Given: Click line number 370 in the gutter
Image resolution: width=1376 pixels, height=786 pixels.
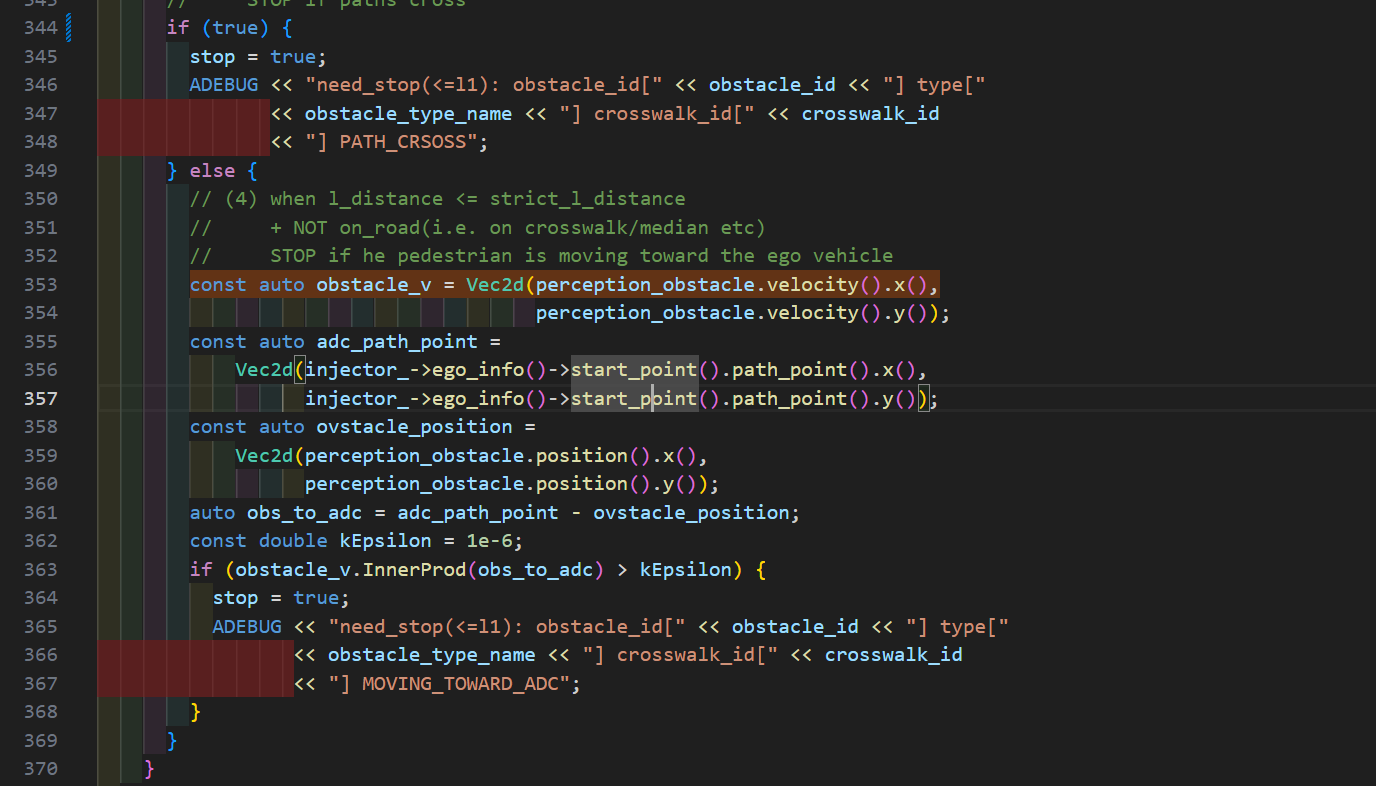Looking at the screenshot, I should coord(42,769).
